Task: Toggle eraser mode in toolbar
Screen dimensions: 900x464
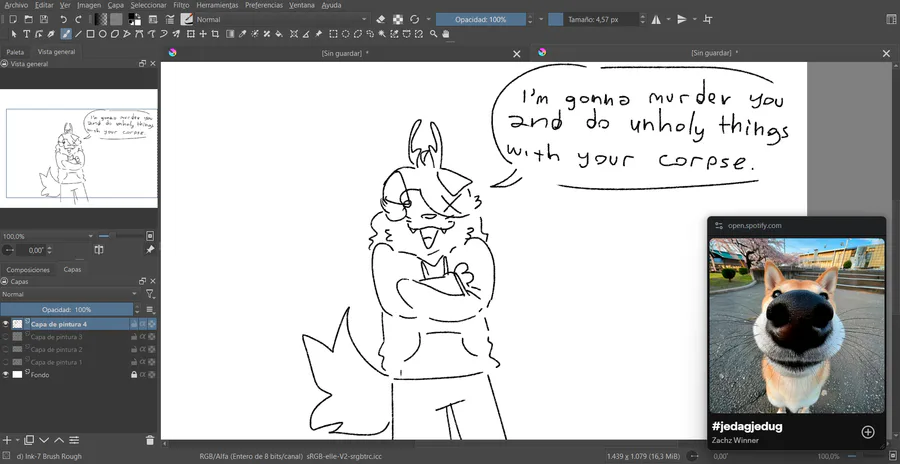Action: click(381, 20)
